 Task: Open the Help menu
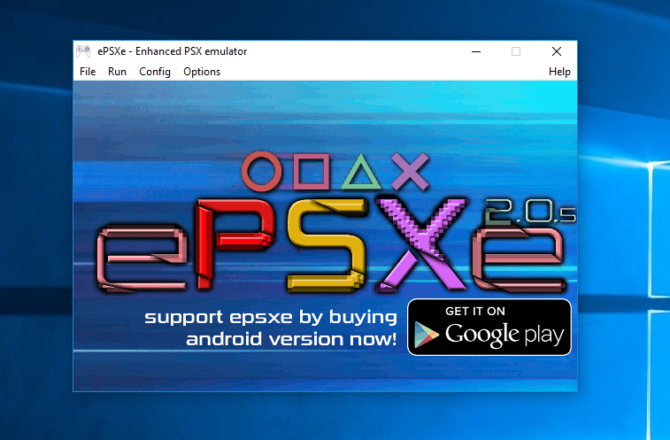click(559, 72)
